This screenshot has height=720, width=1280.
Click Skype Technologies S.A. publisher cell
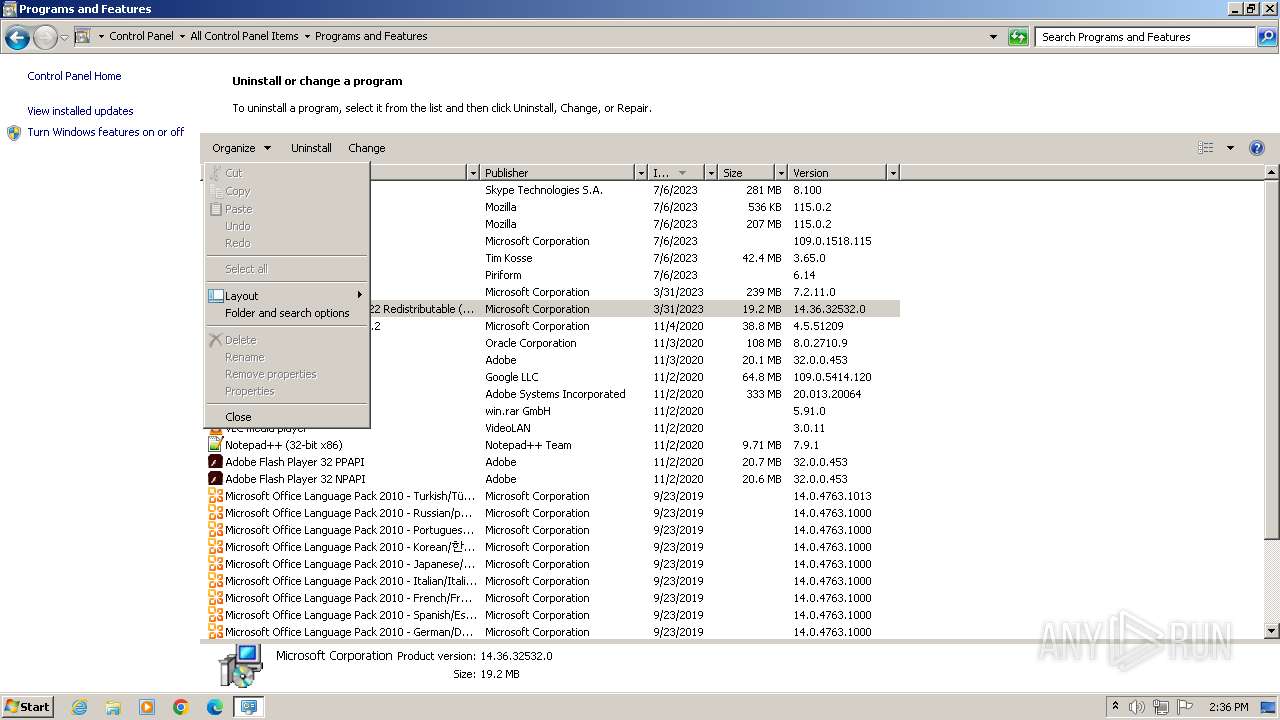pyautogui.click(x=544, y=190)
